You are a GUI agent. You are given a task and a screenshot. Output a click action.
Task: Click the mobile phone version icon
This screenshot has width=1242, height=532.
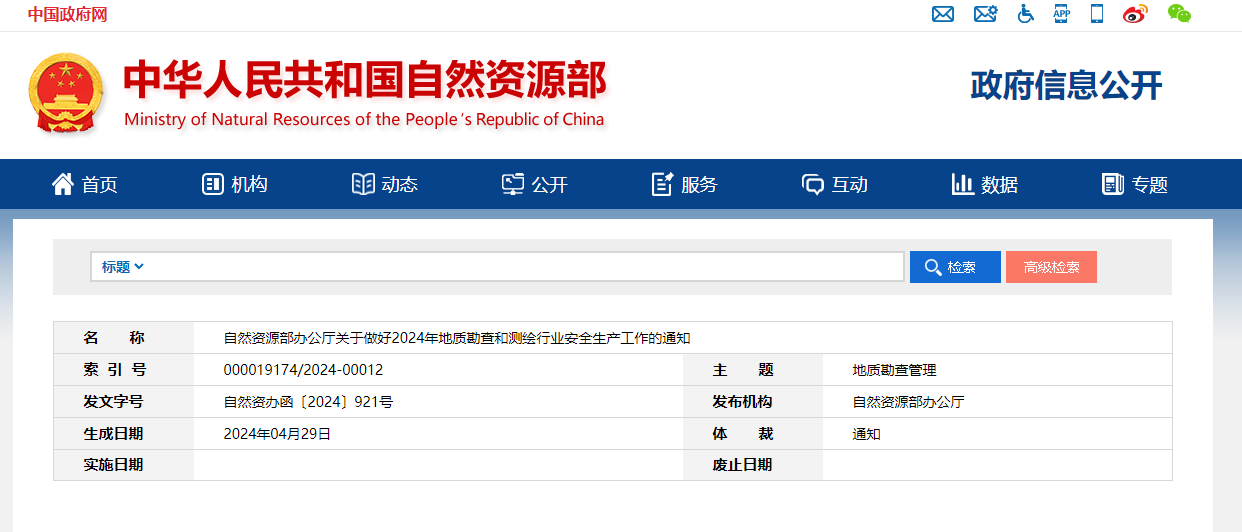coord(1096,14)
